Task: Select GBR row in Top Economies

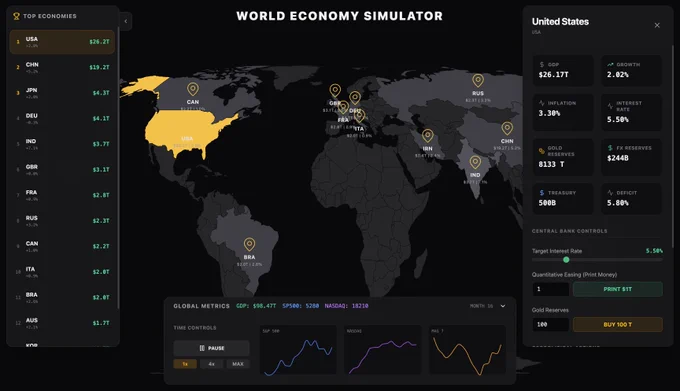Action: 62,169
